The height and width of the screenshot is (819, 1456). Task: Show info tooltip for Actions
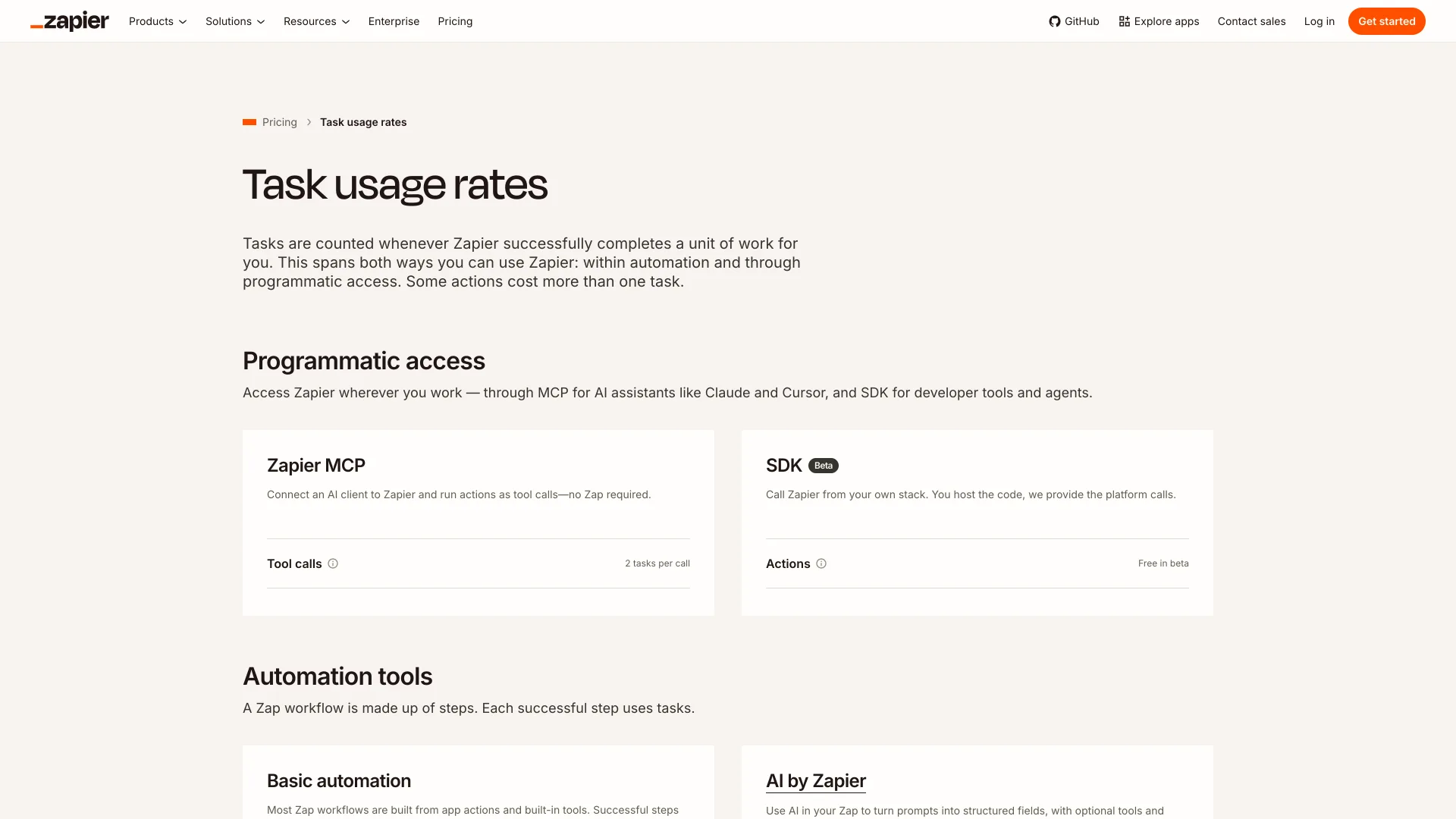click(x=821, y=563)
